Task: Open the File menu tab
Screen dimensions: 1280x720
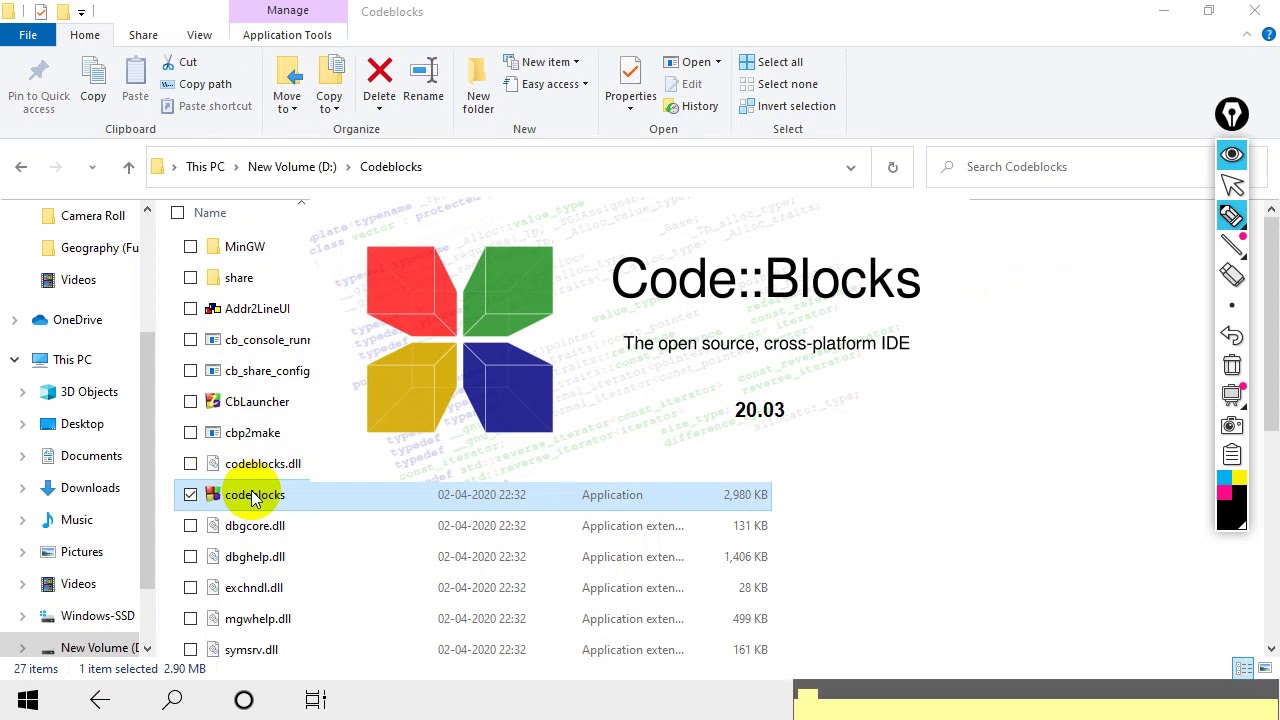Action: coord(28,35)
